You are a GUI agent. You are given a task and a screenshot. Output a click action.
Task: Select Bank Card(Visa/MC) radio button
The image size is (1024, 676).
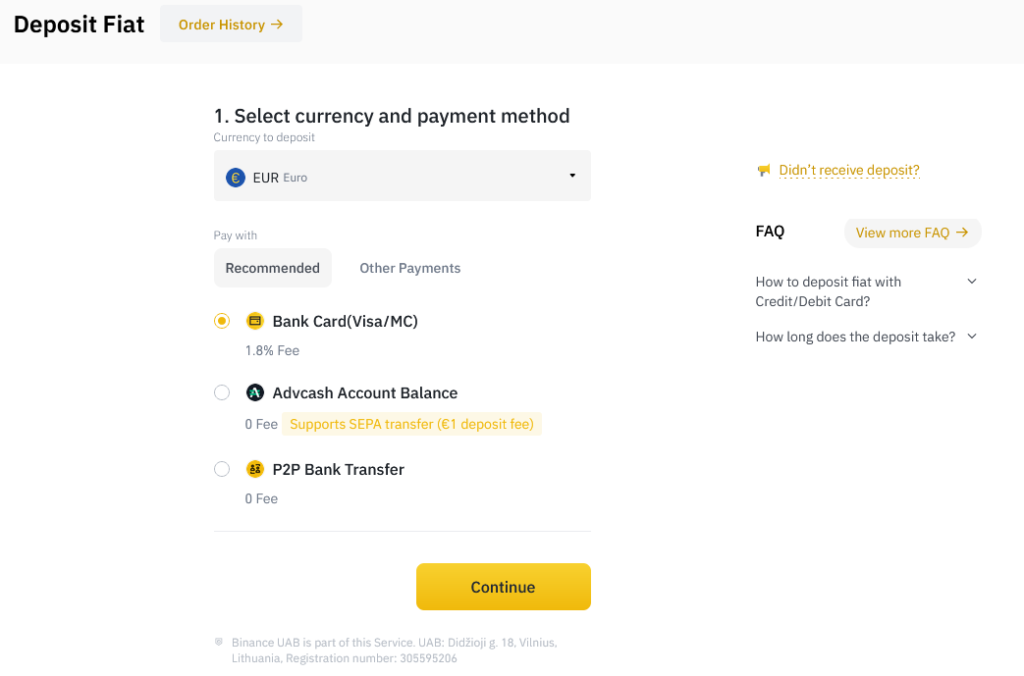222,321
